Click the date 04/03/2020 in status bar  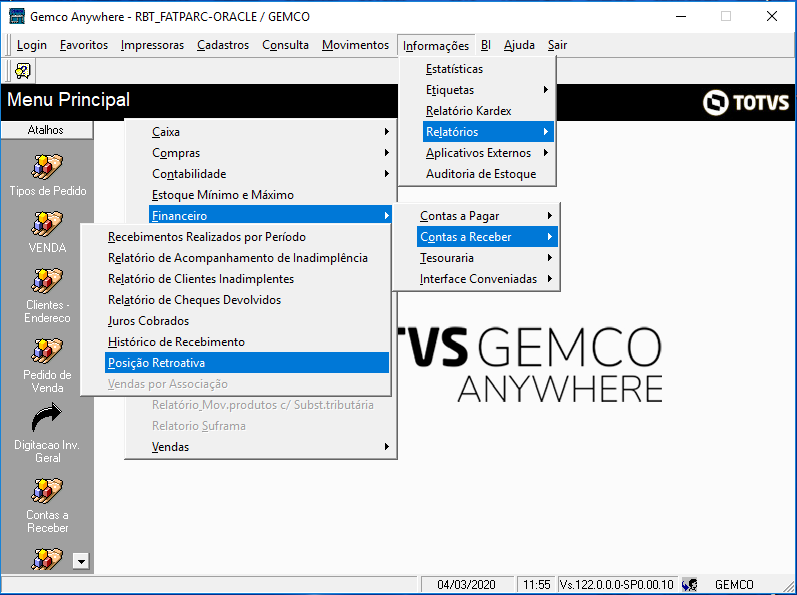(466, 584)
